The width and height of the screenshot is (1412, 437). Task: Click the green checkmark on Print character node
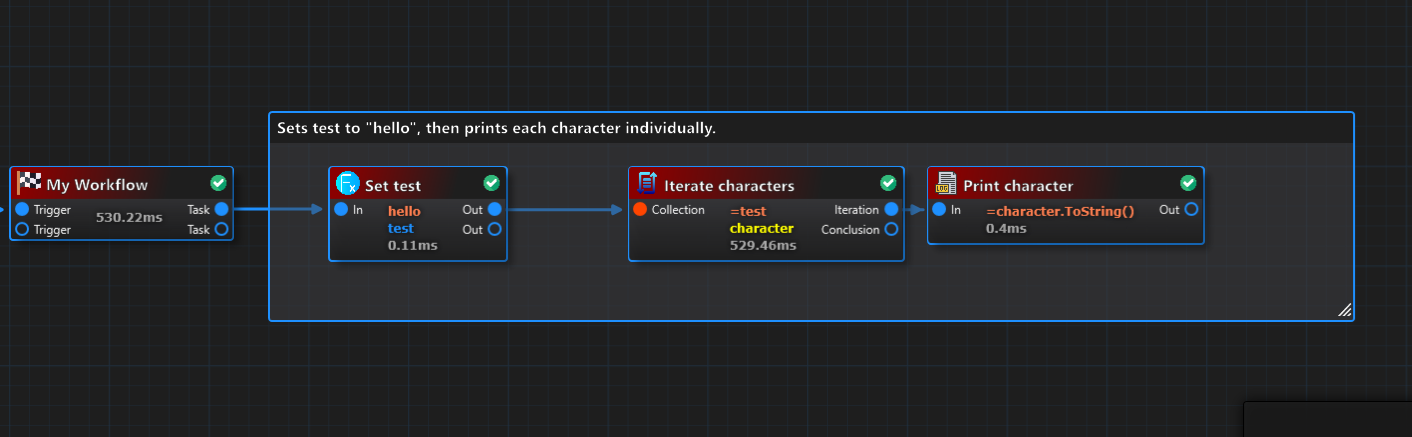click(x=1188, y=183)
